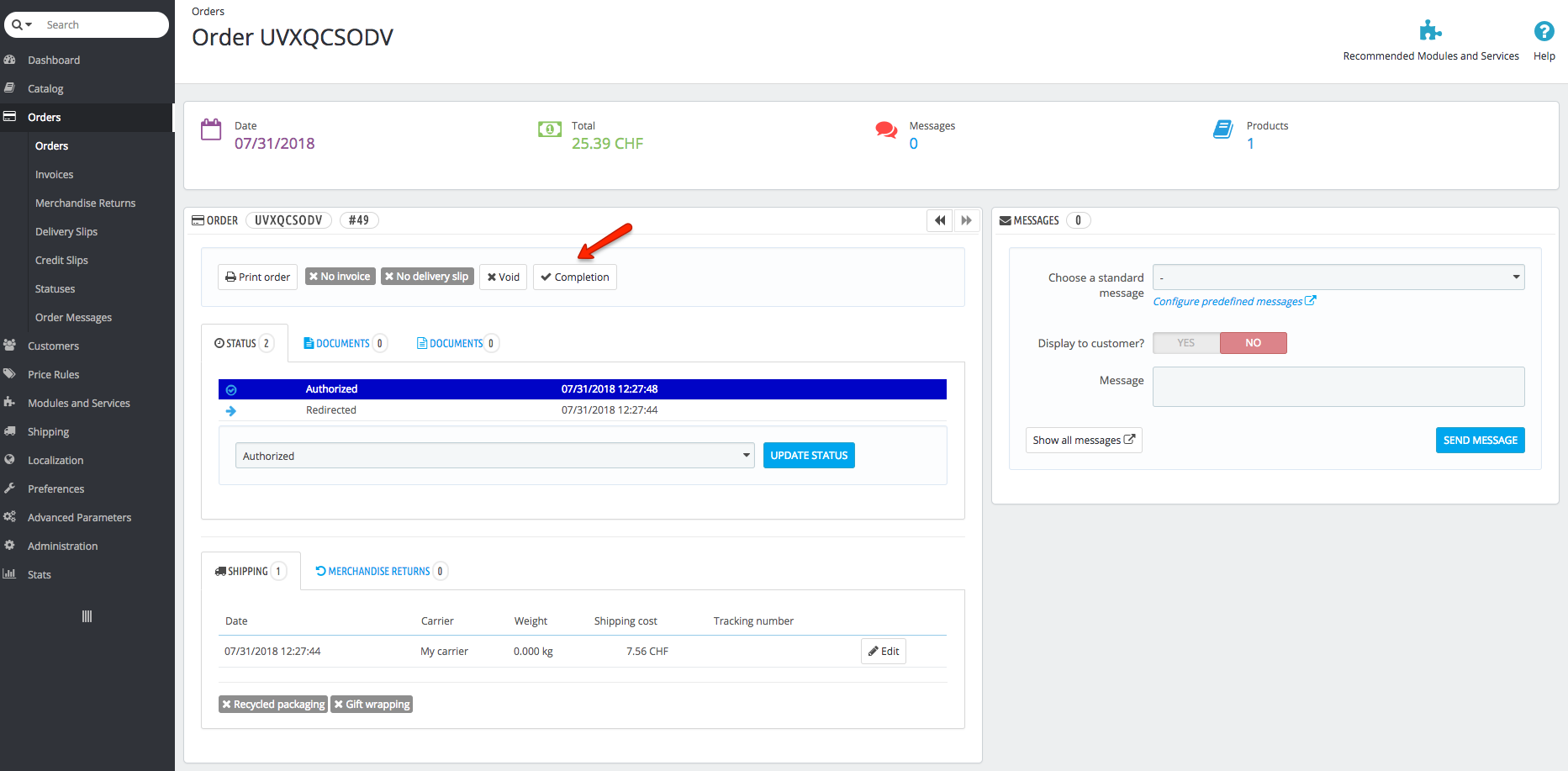Viewport: 1568px width, 771px height.
Task: Click the Customers group icon
Action: pos(10,346)
